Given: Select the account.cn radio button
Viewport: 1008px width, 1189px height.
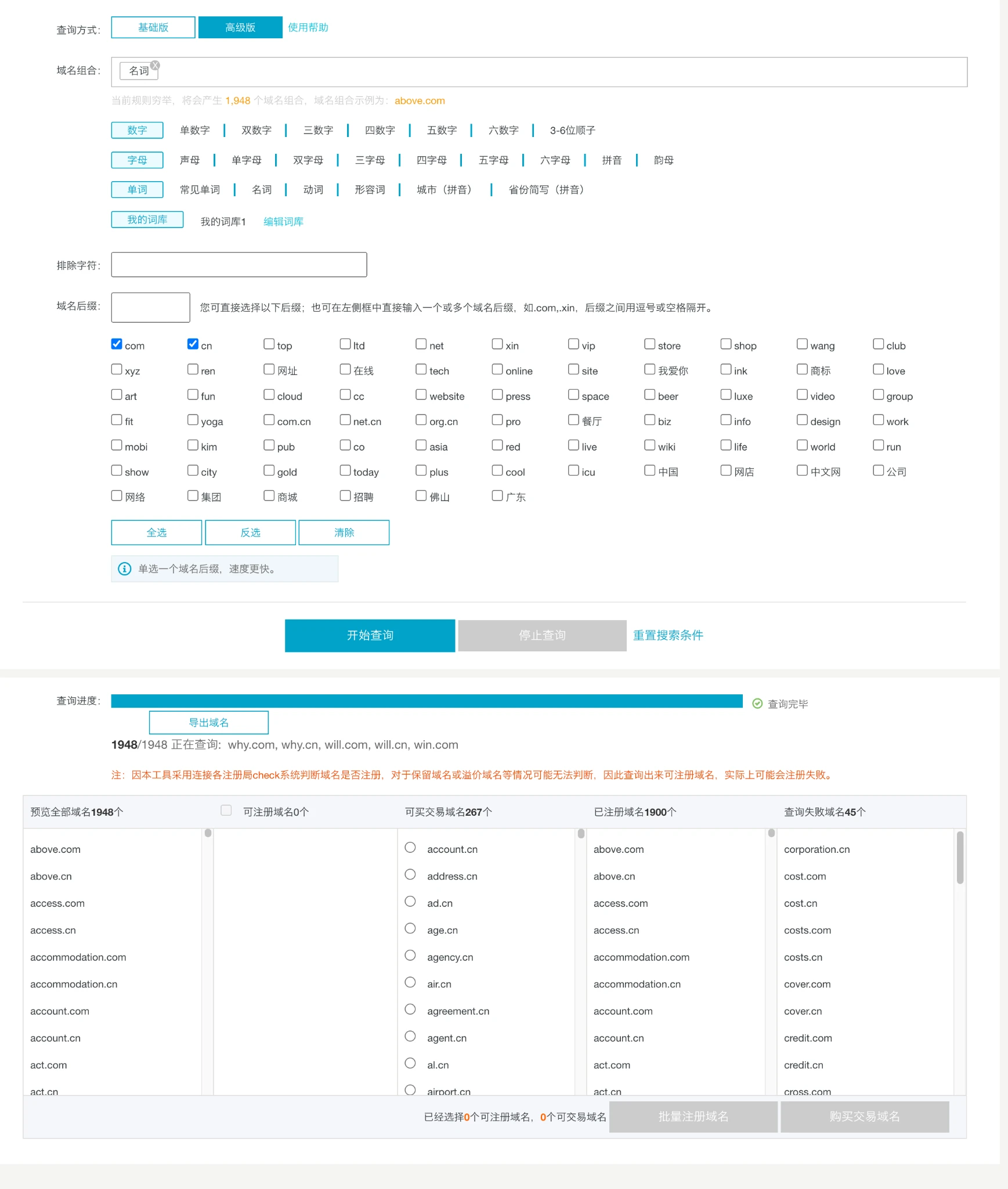Looking at the screenshot, I should tap(410, 848).
